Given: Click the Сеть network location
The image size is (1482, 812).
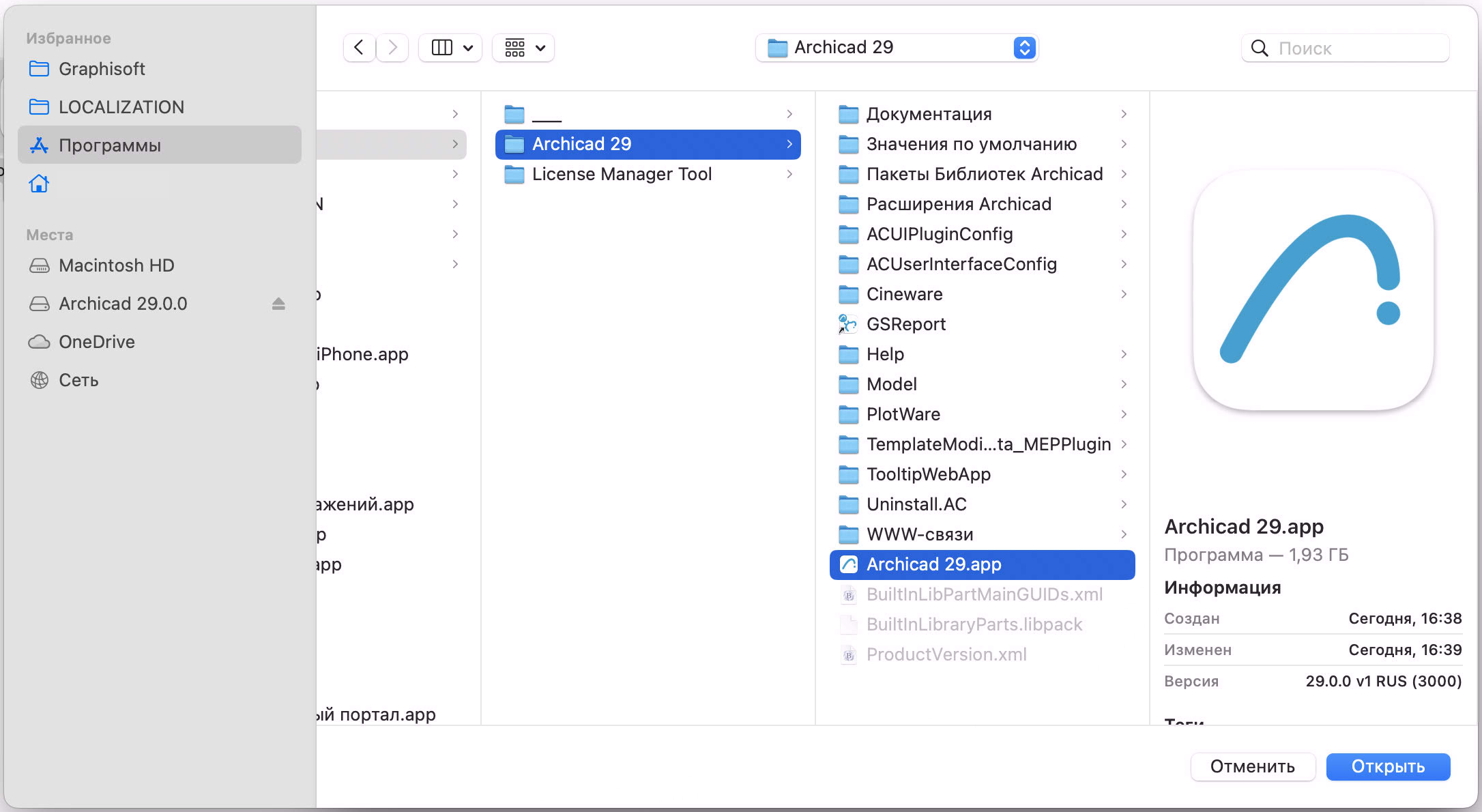Looking at the screenshot, I should pyautogui.click(x=78, y=380).
